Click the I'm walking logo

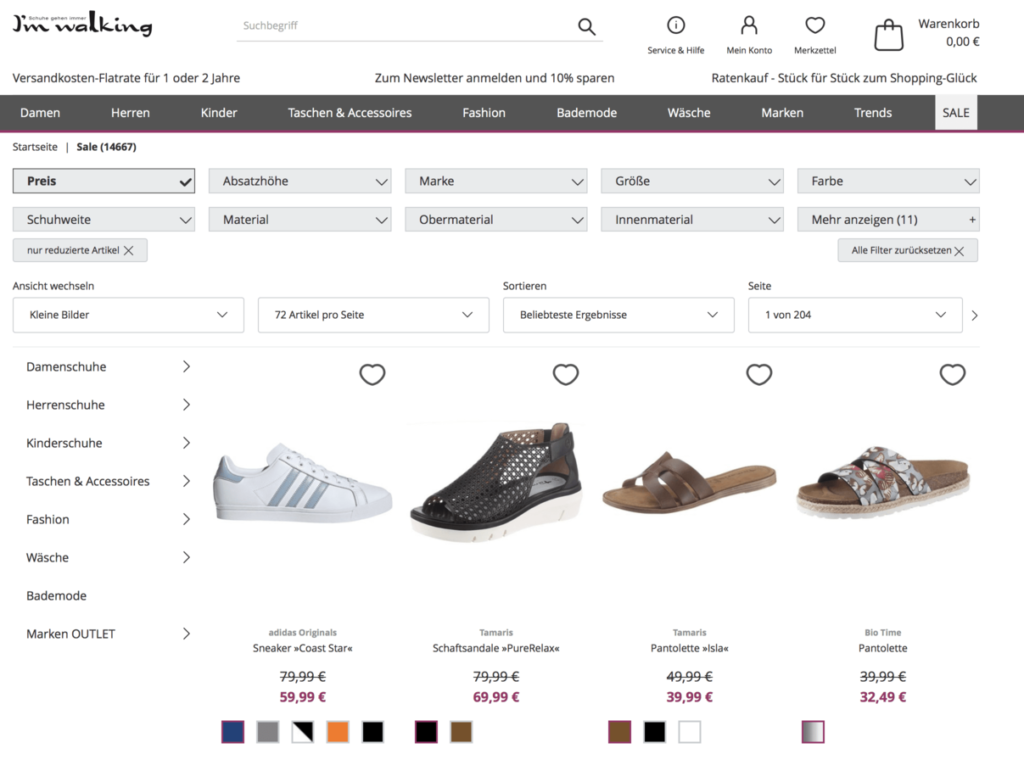(x=81, y=24)
